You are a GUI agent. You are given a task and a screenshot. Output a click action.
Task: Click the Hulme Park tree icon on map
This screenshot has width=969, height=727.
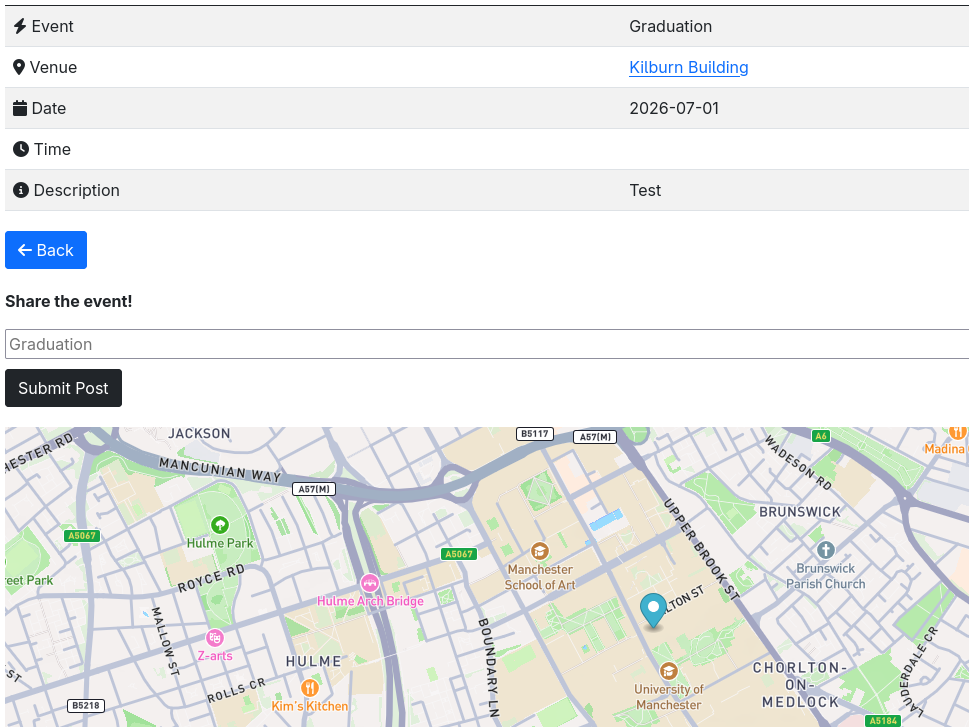[x=220, y=524]
